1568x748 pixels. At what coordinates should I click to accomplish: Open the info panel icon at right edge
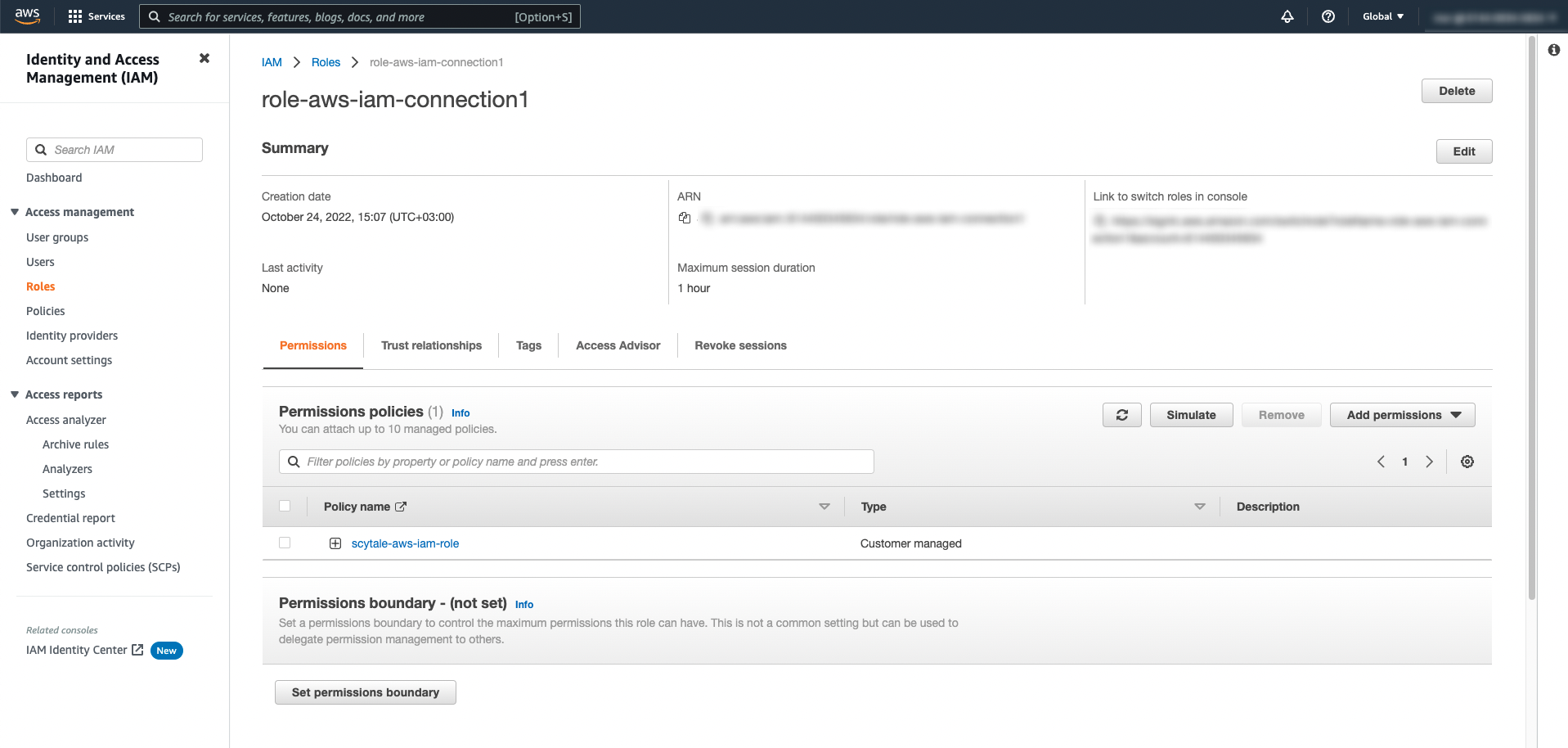click(x=1554, y=50)
